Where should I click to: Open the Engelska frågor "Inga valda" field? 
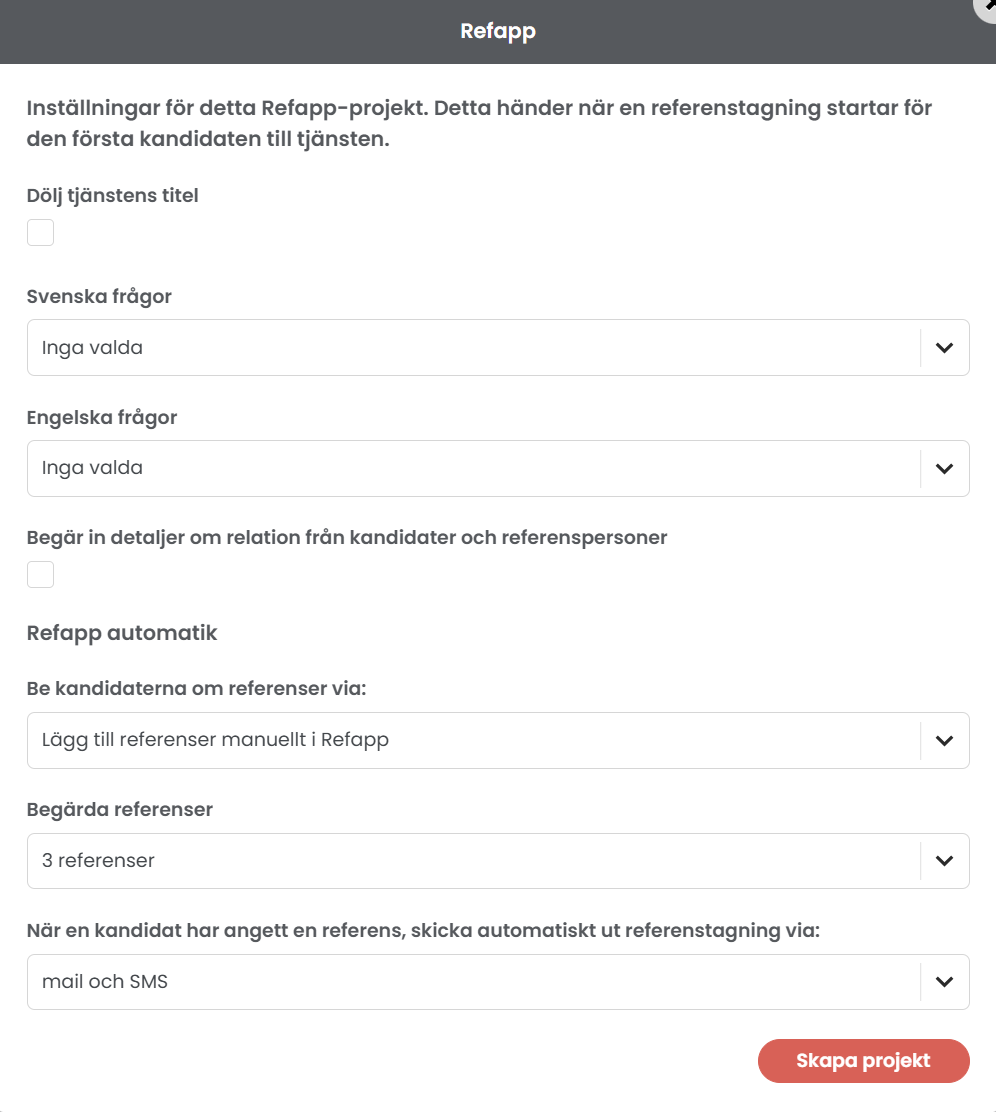click(x=472, y=468)
